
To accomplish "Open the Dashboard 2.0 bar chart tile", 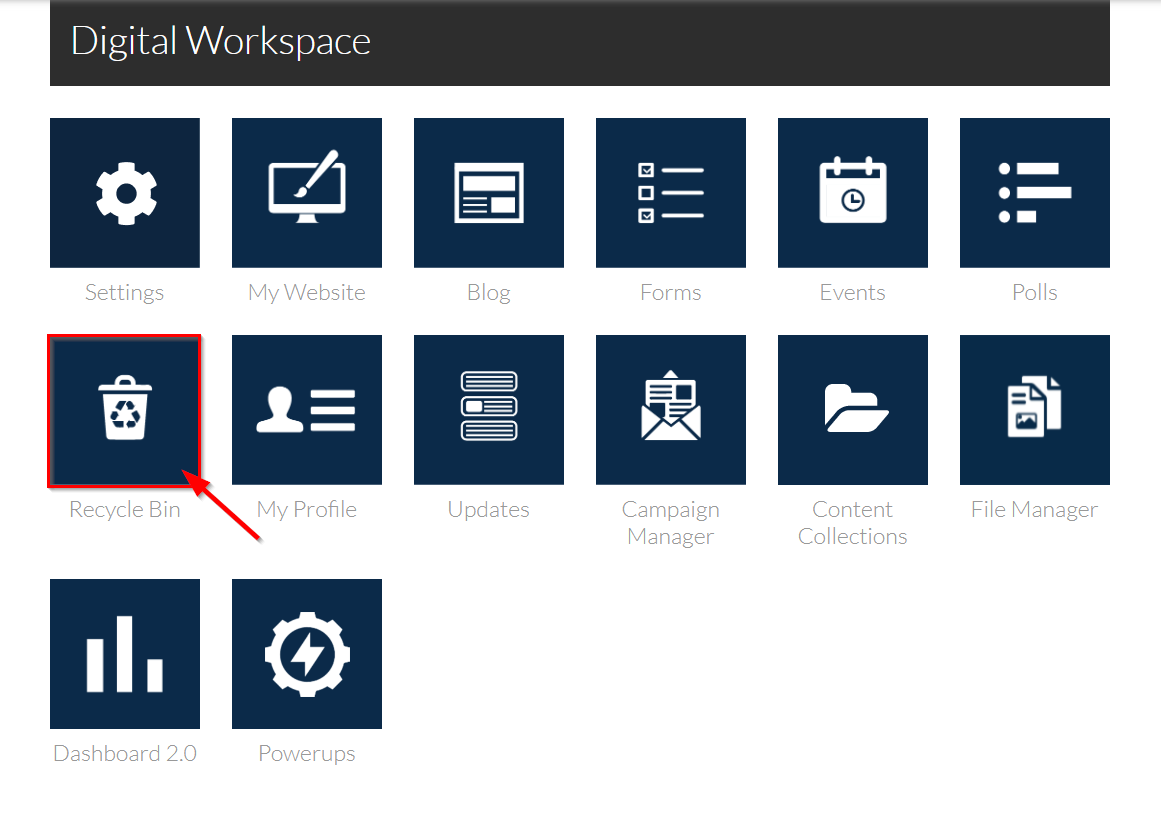I will coord(125,654).
